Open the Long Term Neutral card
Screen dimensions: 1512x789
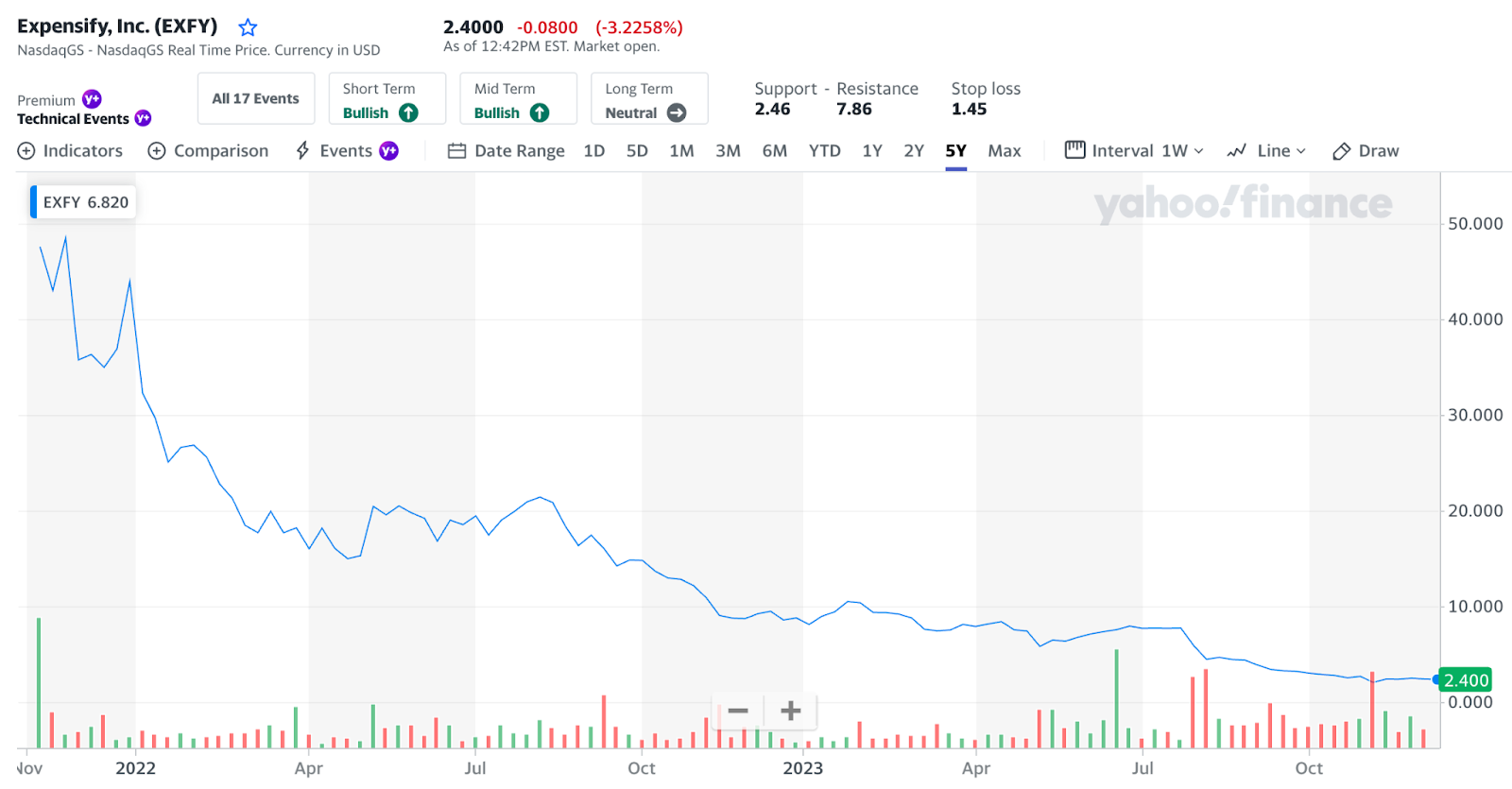pos(649,98)
